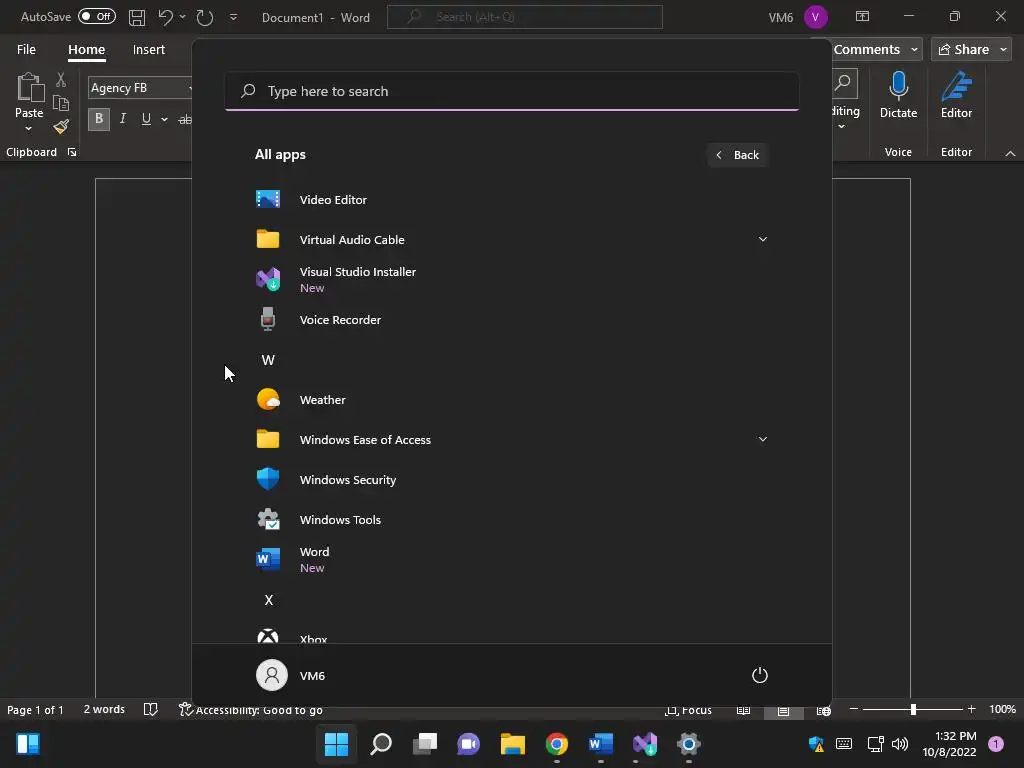
Task: Jump to letter X section header
Action: tap(268, 600)
